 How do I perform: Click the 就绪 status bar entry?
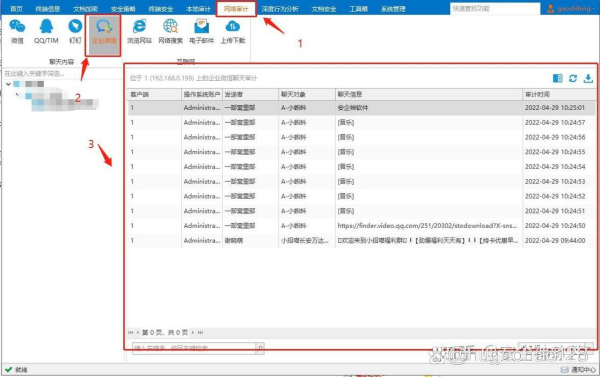17,370
